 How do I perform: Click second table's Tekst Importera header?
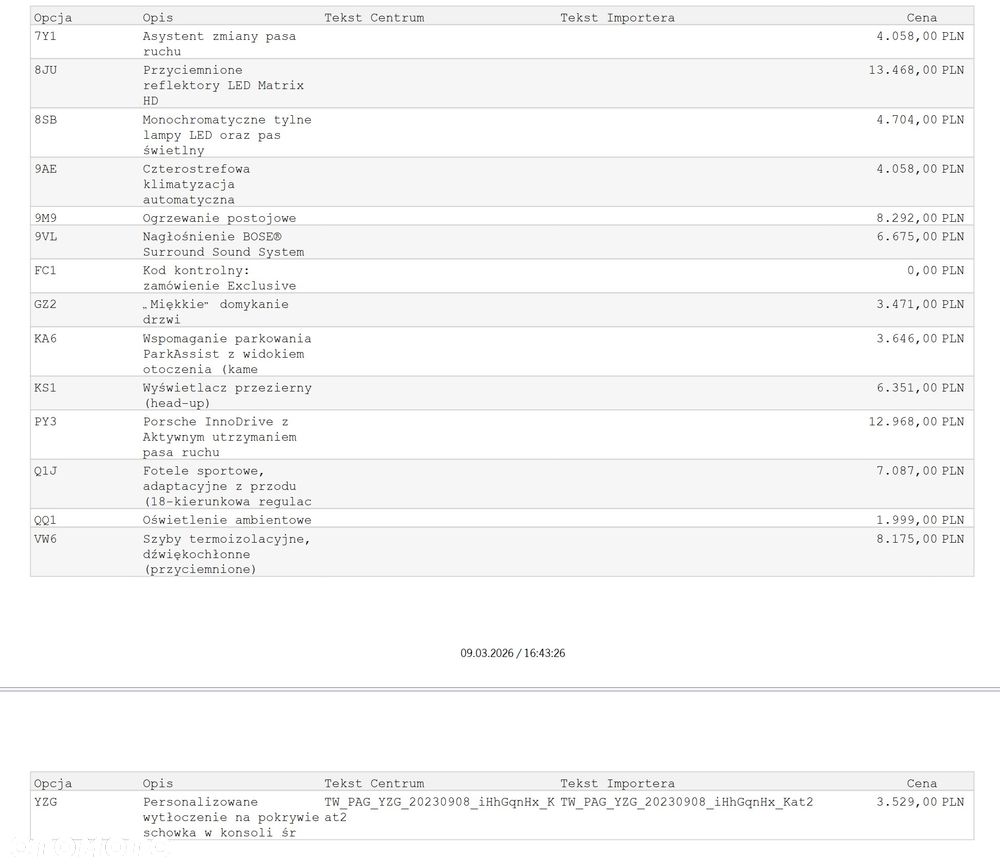617,783
